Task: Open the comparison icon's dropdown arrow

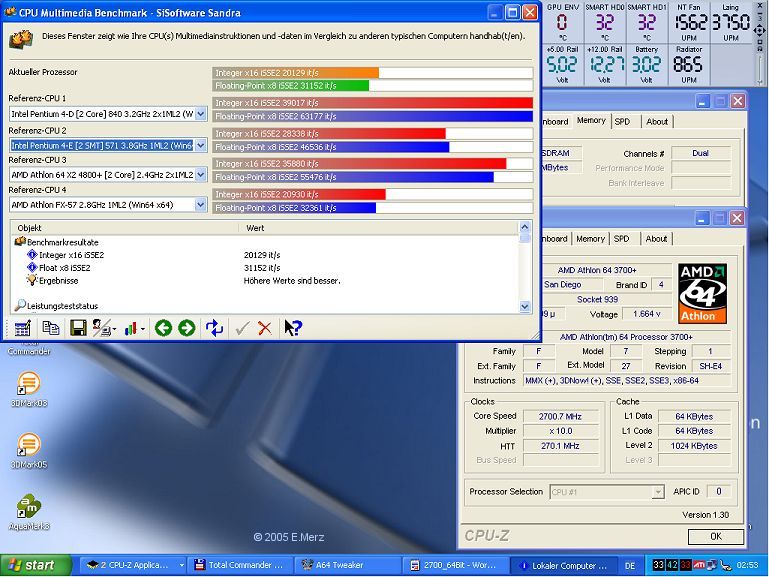Action: tap(114, 329)
